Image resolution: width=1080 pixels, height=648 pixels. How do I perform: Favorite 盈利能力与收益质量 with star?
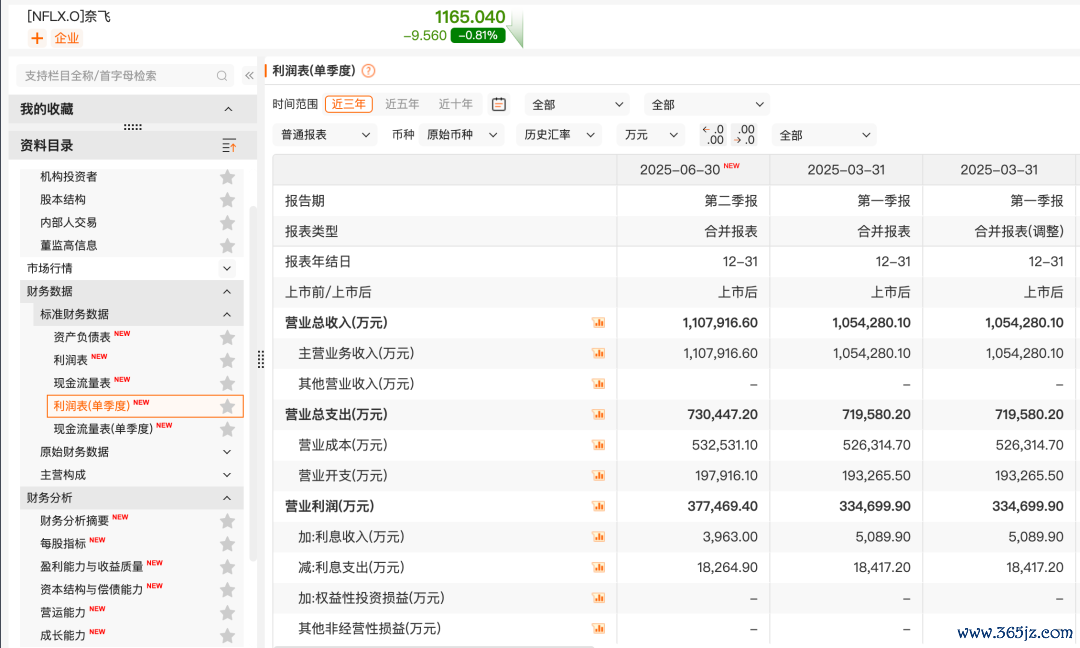227,567
